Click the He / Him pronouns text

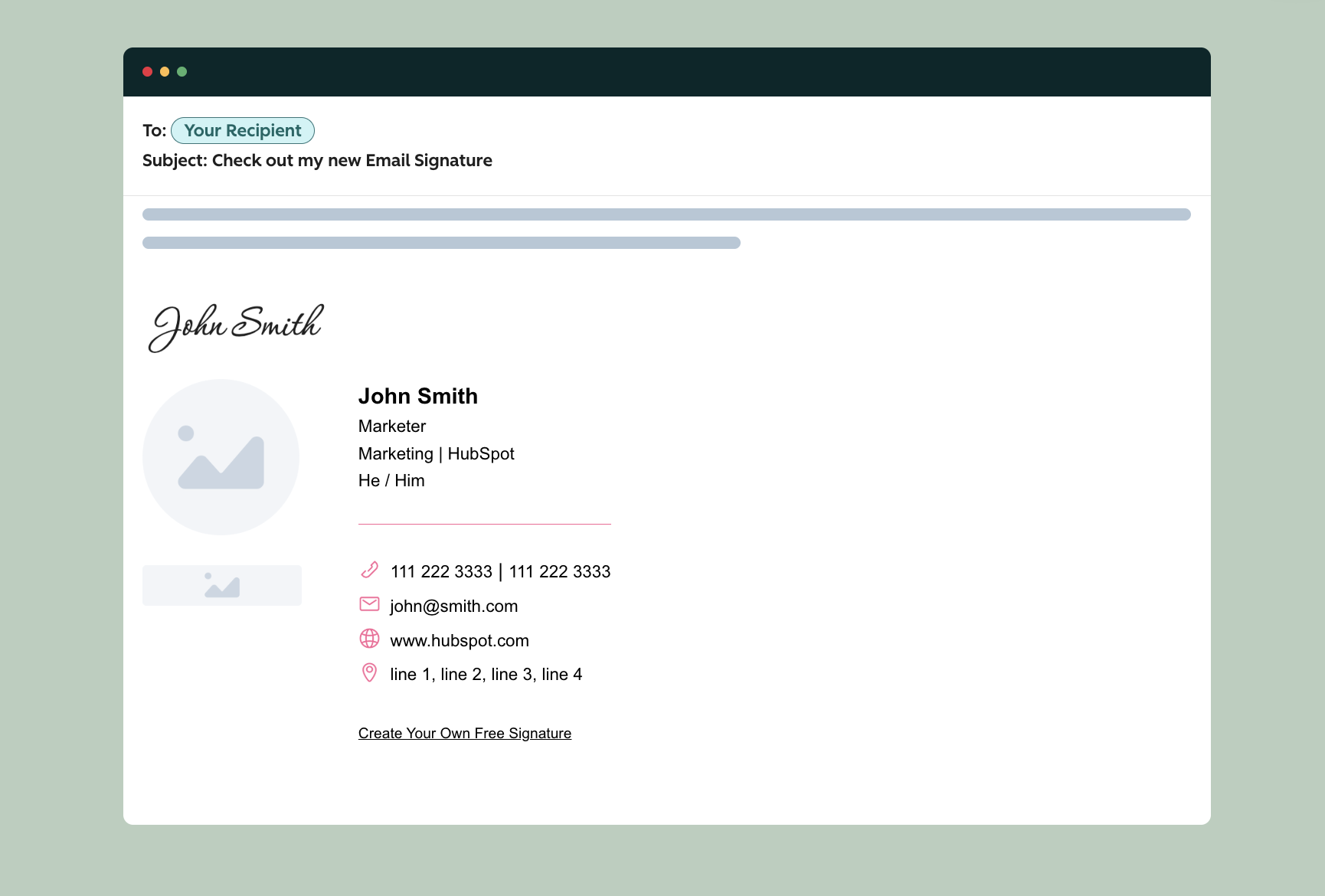pyautogui.click(x=391, y=480)
